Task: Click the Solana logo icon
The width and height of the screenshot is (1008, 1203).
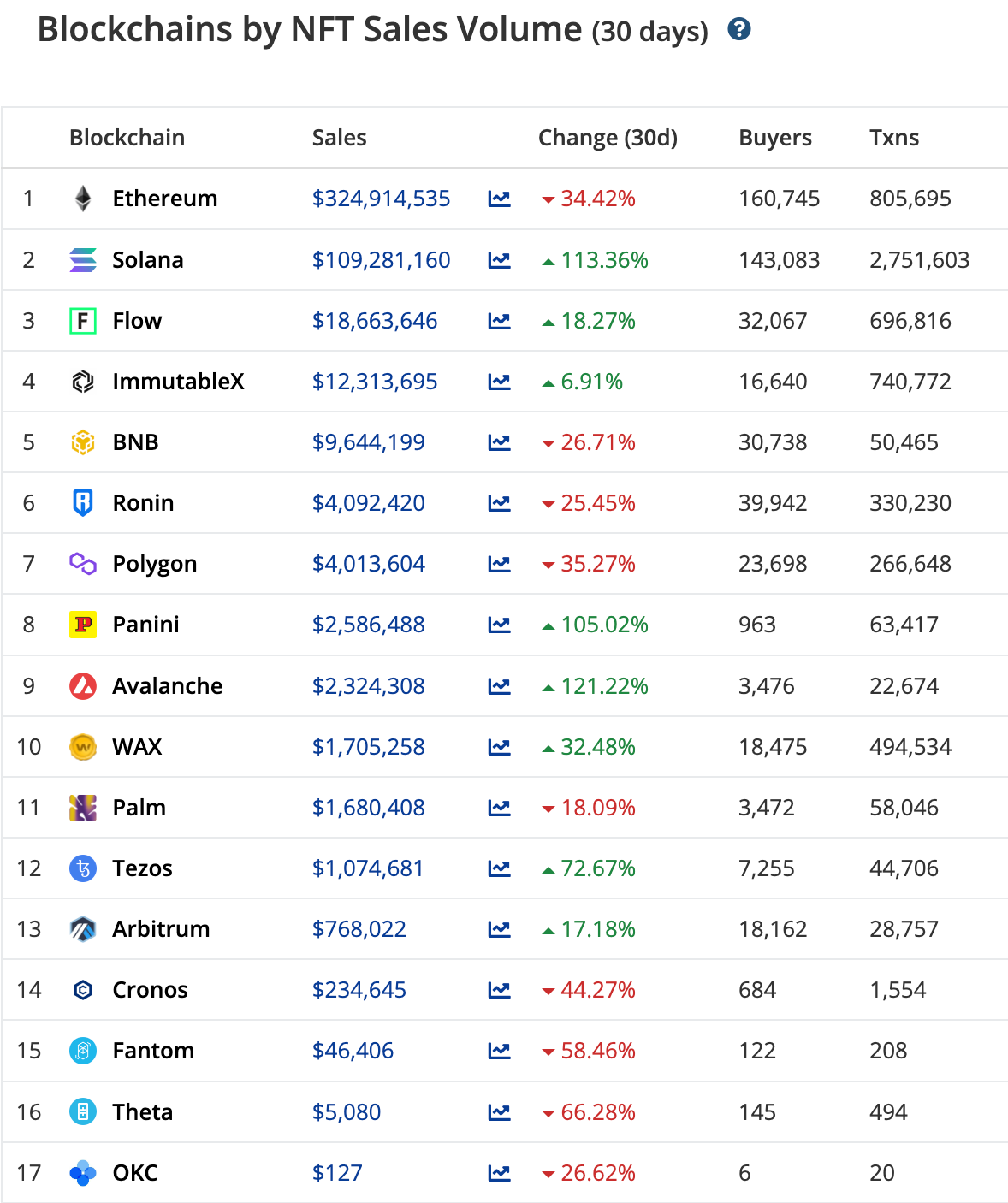Action: click(x=83, y=260)
